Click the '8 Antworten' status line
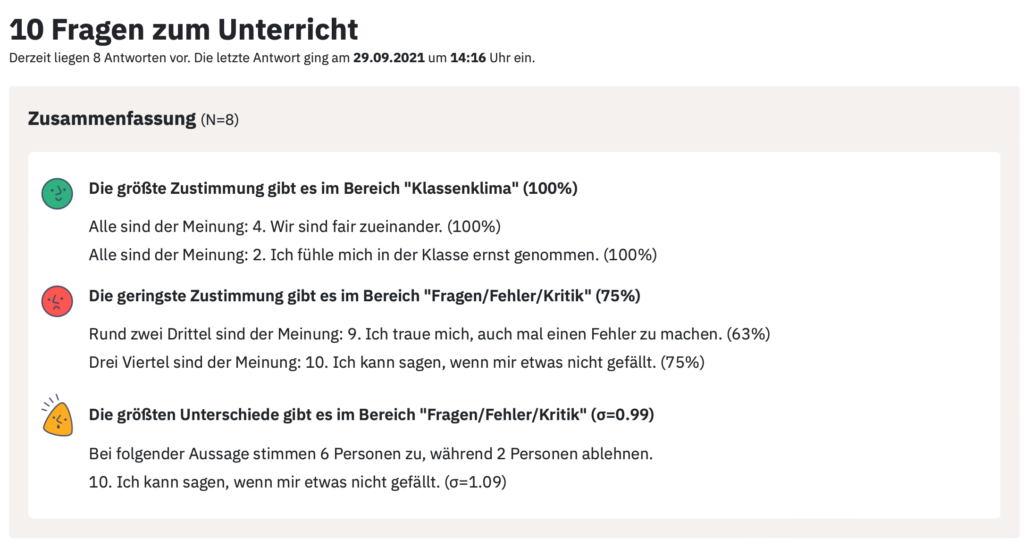This screenshot has height=546, width=1024. click(272, 57)
